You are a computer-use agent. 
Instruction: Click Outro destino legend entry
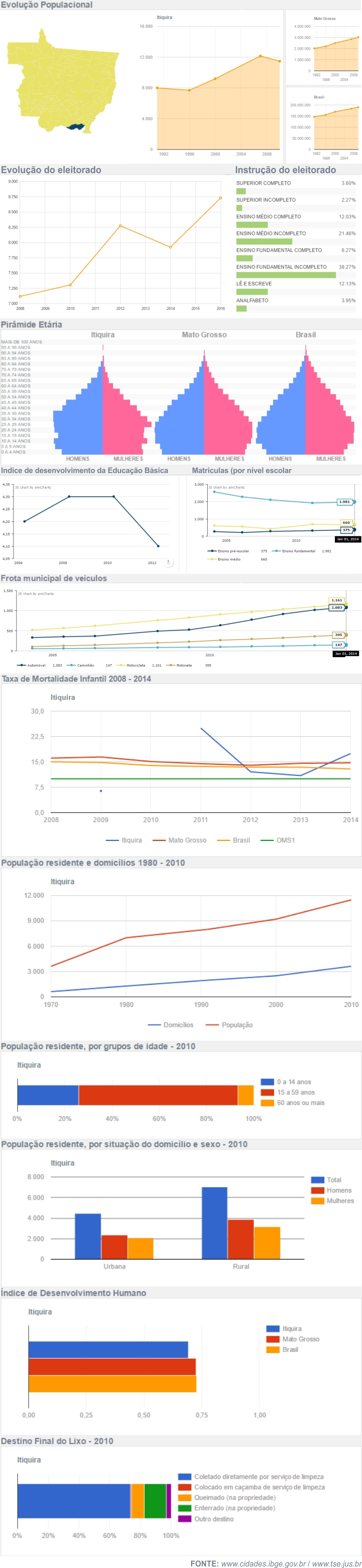click(x=206, y=1519)
